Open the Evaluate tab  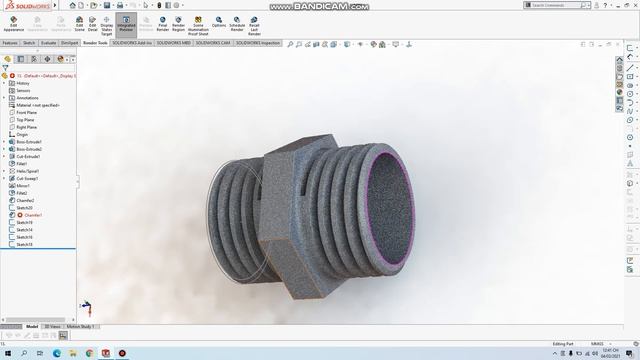[x=48, y=43]
